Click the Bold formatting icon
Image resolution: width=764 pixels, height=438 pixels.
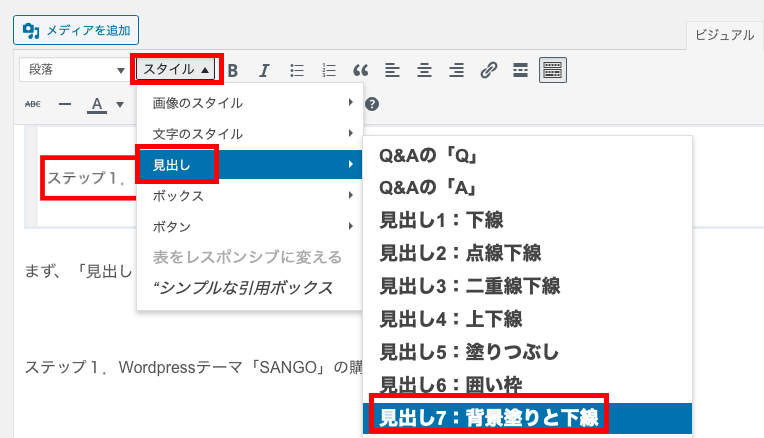(x=233, y=70)
